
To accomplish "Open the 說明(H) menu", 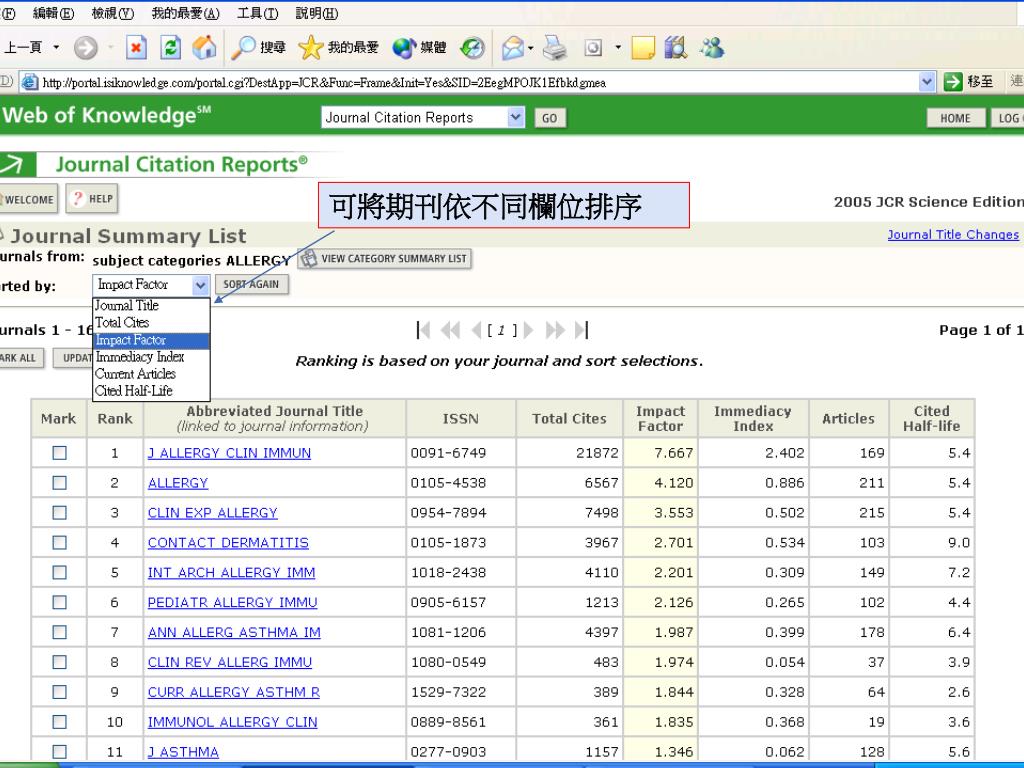I will 317,13.
